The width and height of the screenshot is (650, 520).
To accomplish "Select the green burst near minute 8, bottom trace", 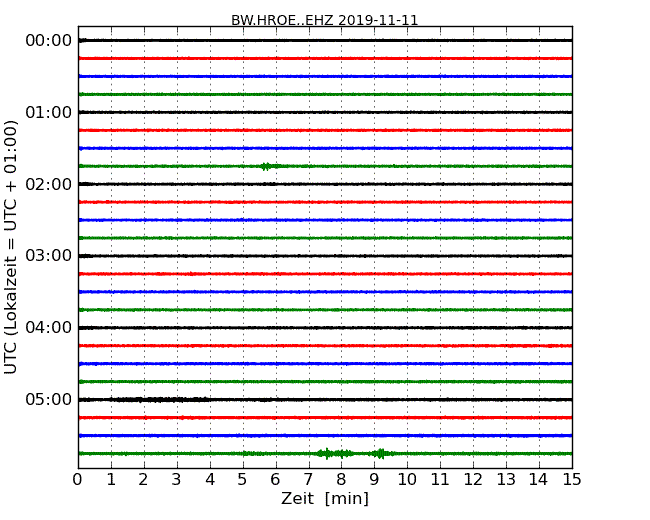I will pos(335,453).
